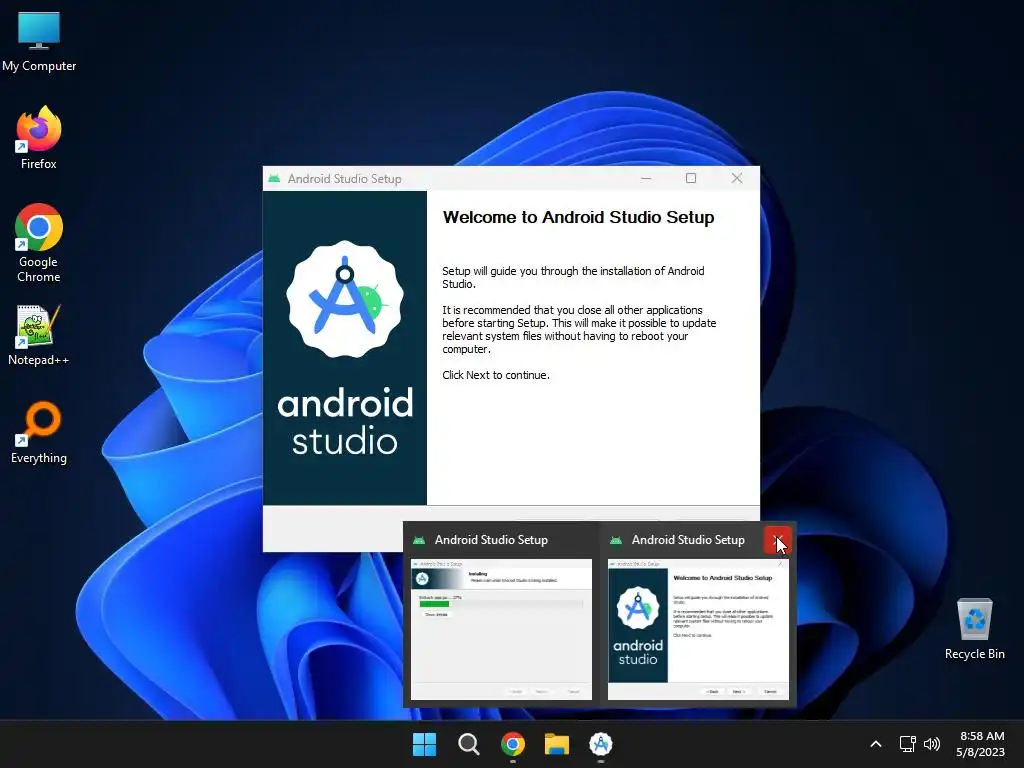Image resolution: width=1024 pixels, height=768 pixels.
Task: Click the 'Welcome to Android Studio Setup' heading
Action: pos(579,217)
